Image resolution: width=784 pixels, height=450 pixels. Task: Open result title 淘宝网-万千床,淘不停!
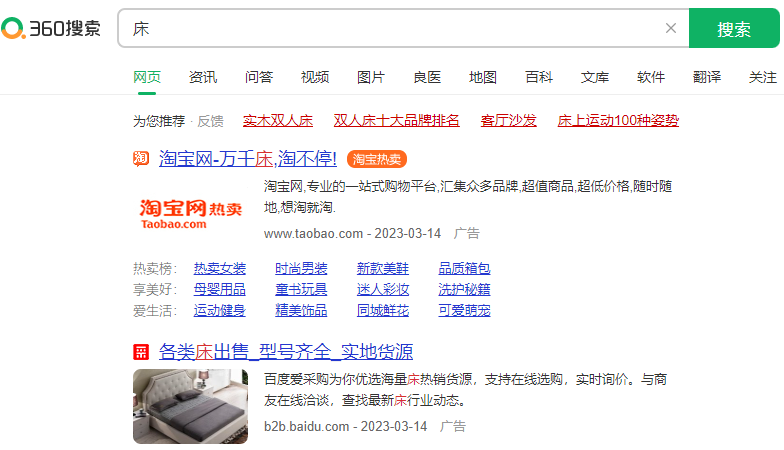(248, 159)
